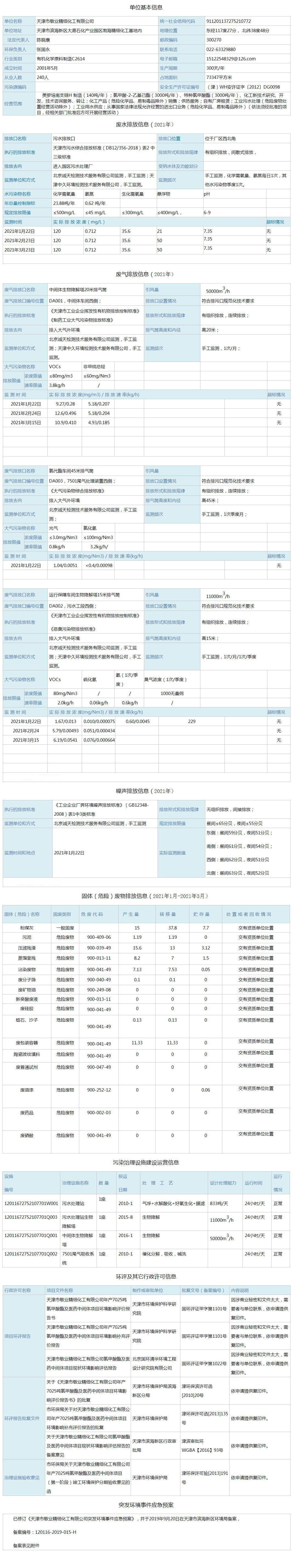Click VOCs limit ≤80mg/m3
This screenshot has height=1568, width=293.
pos(61,376)
